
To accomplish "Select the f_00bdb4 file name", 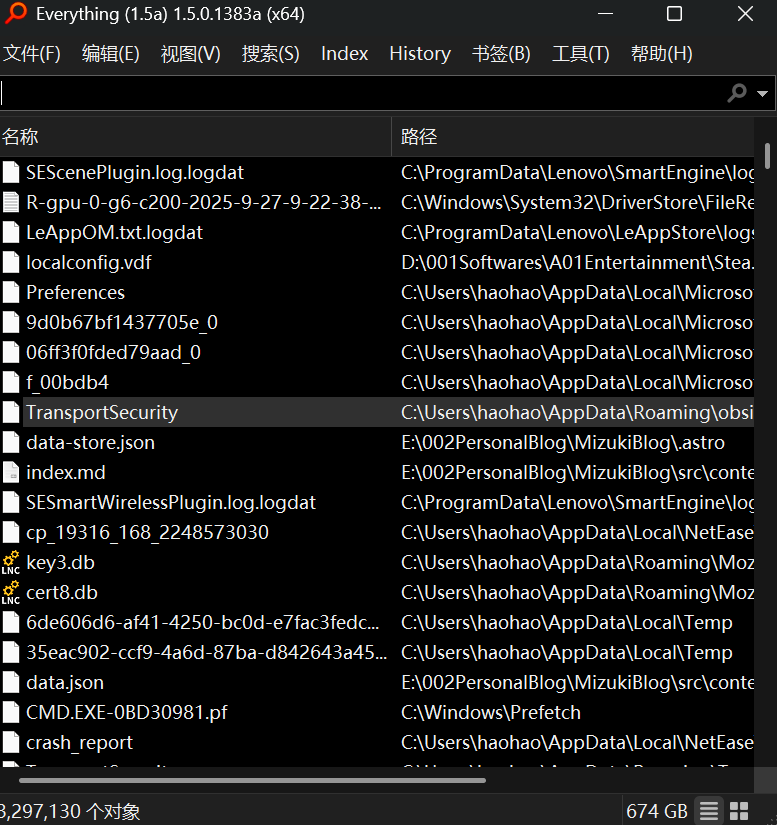I will click(68, 383).
